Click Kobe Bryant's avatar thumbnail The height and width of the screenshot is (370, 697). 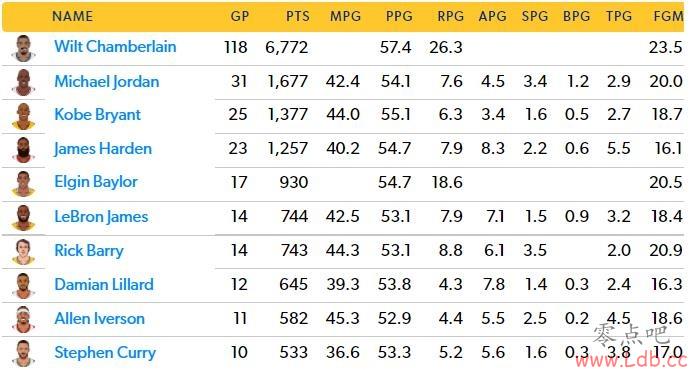coord(24,116)
